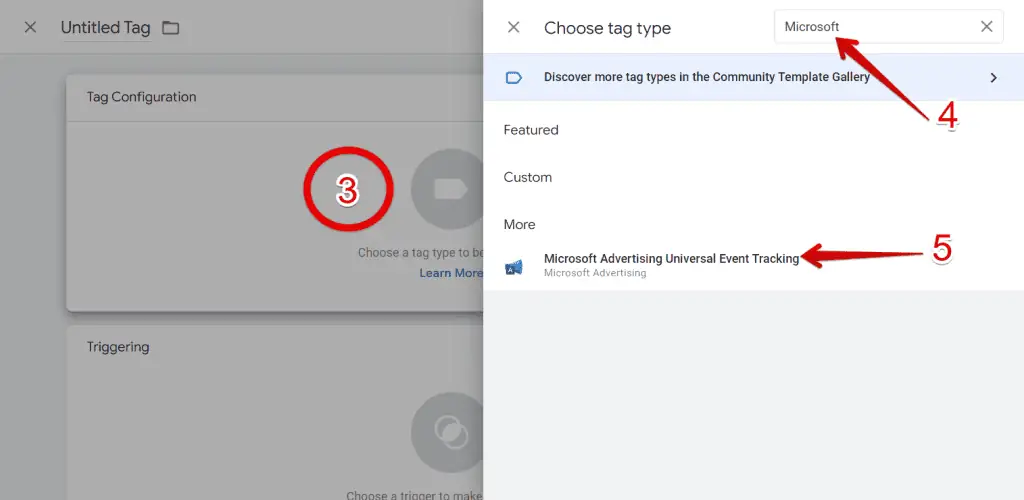1024x500 pixels.
Task: Click the Featured section heading
Action: coord(531,130)
